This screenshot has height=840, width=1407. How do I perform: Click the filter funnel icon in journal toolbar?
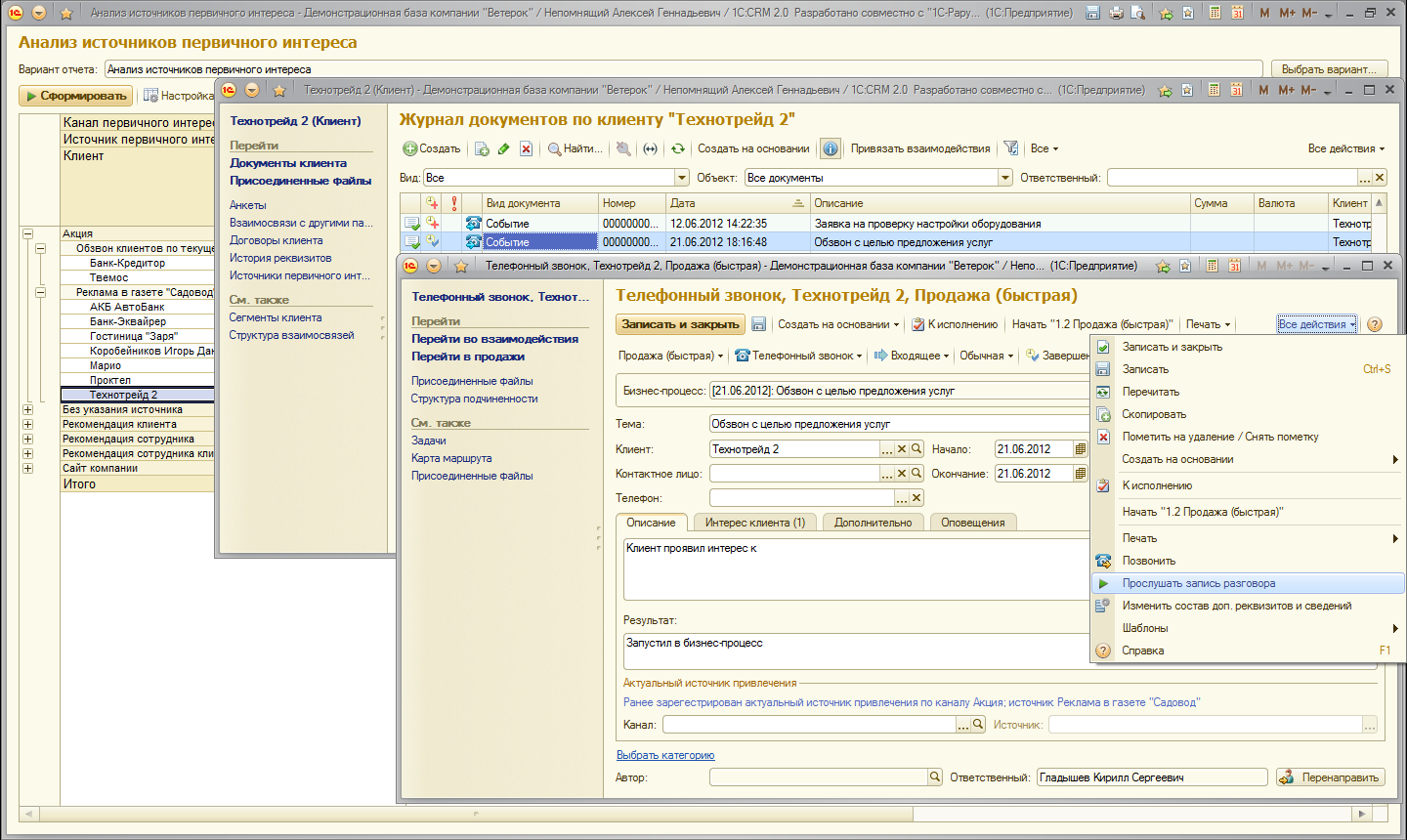click(x=1010, y=148)
